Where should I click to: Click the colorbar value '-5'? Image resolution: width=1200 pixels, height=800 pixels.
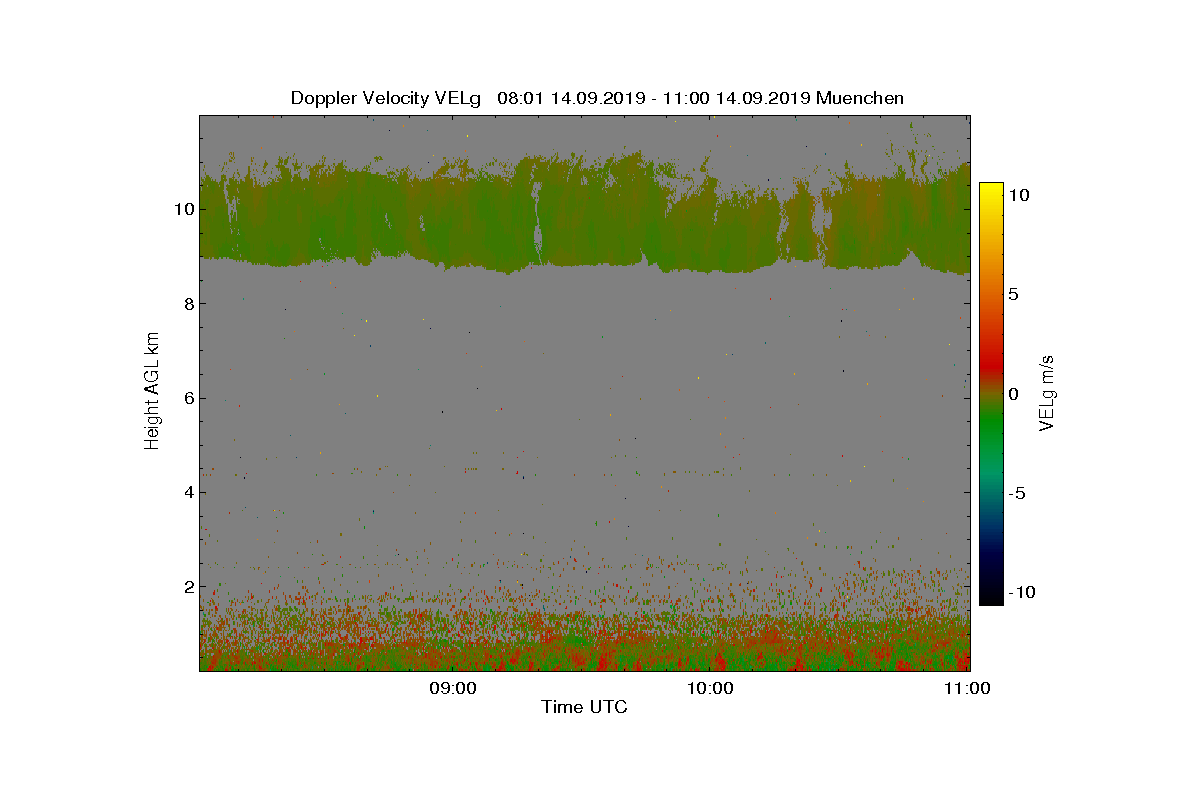click(x=1016, y=493)
